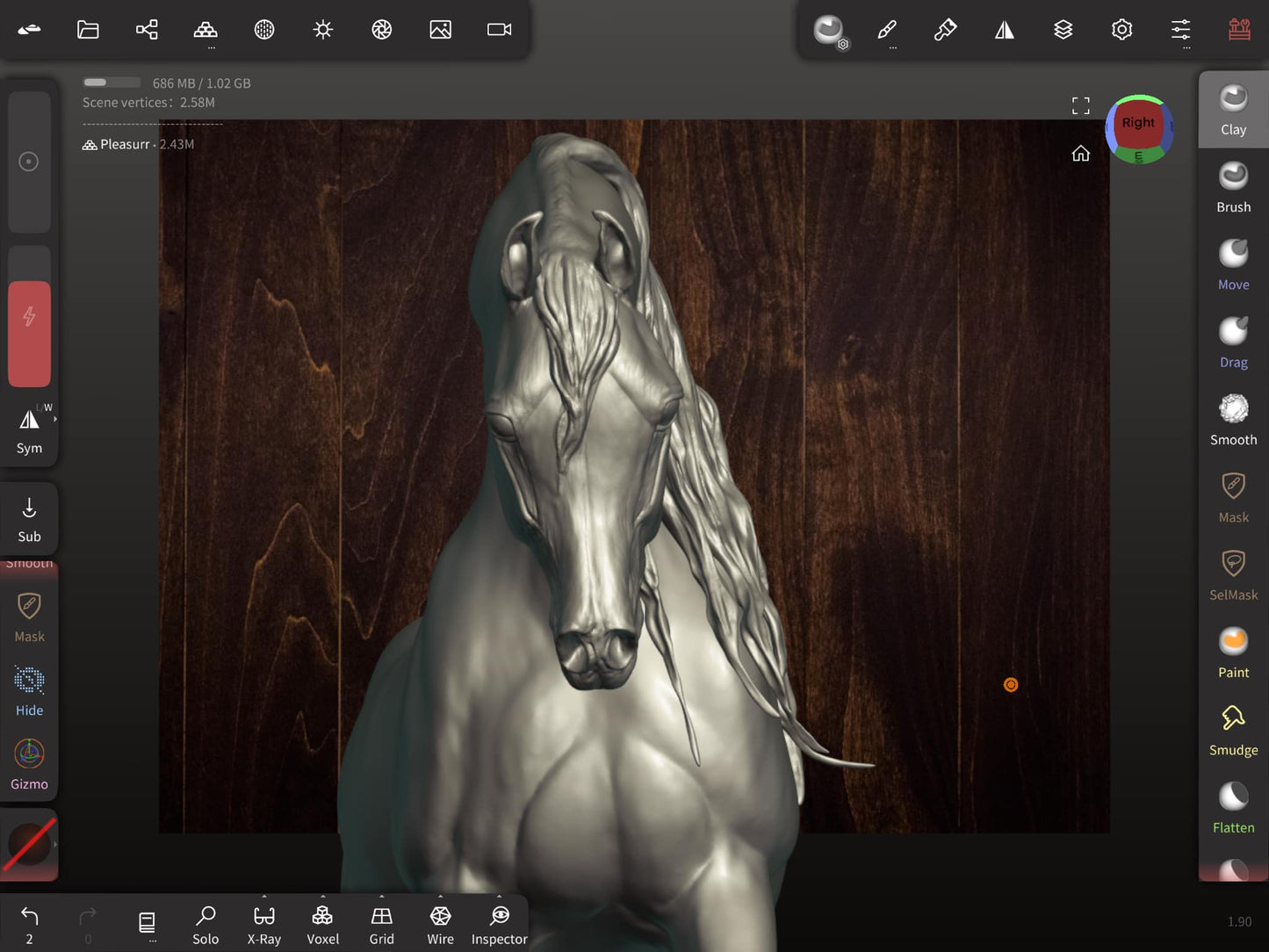Open the history list menu

pos(147,925)
